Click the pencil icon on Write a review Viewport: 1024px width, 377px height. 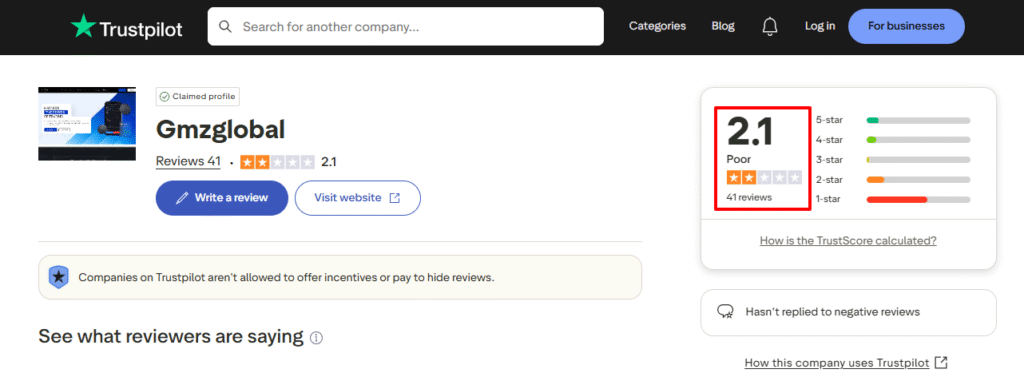coord(182,198)
